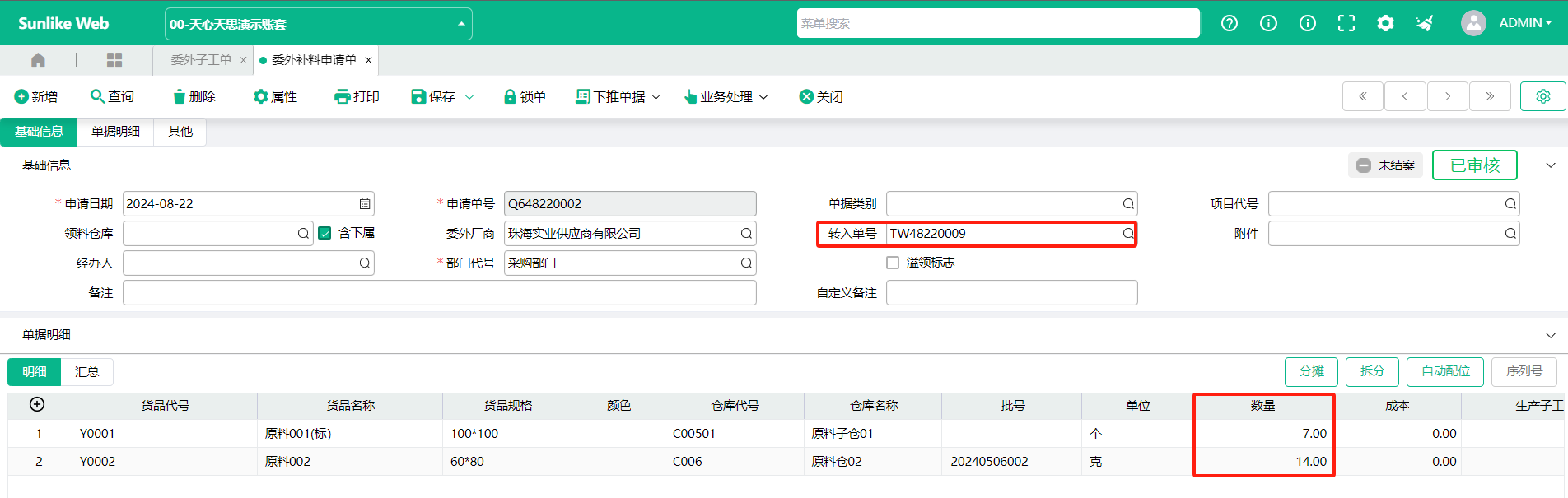This screenshot has width=1568, height=498.
Task: Open calendar picker for 申请日期
Action: [365, 204]
